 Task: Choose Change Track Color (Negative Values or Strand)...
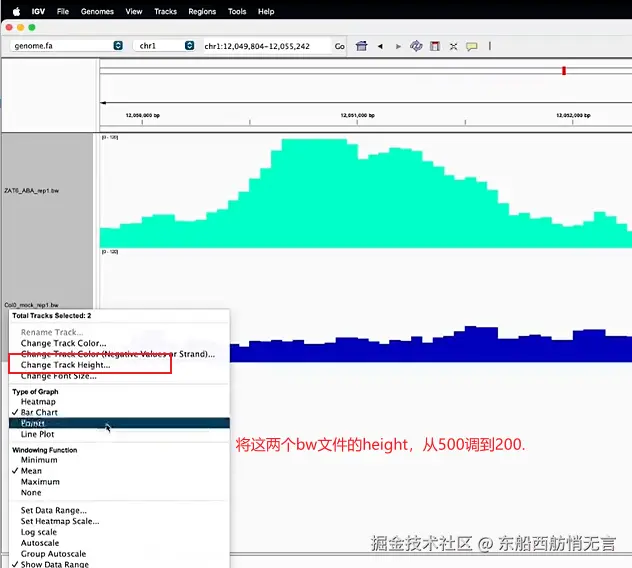point(118,354)
